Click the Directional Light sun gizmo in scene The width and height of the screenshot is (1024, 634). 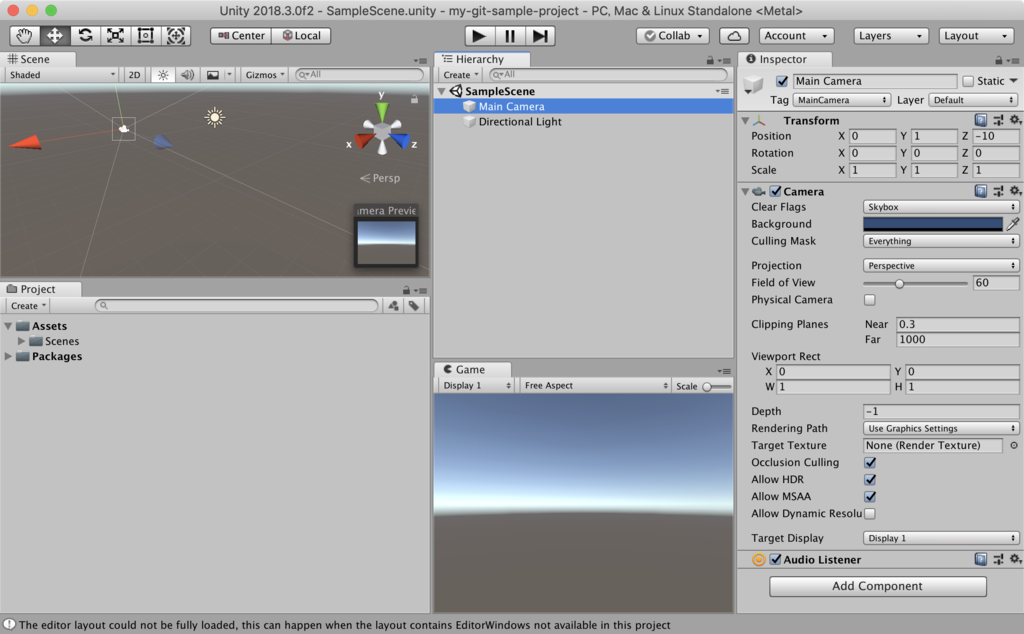[x=214, y=118]
